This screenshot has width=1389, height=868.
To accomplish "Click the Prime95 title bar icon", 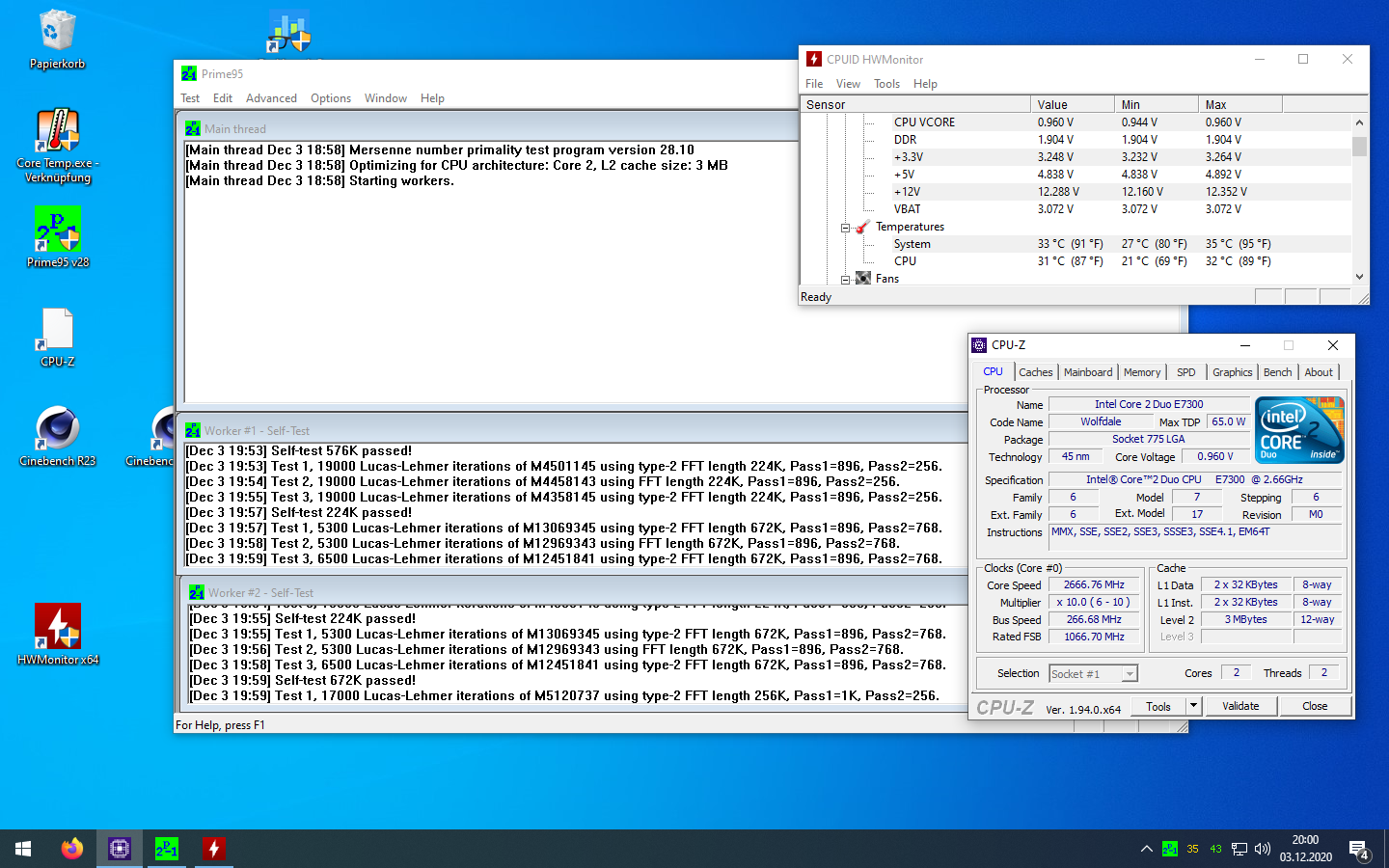I will pos(188,73).
